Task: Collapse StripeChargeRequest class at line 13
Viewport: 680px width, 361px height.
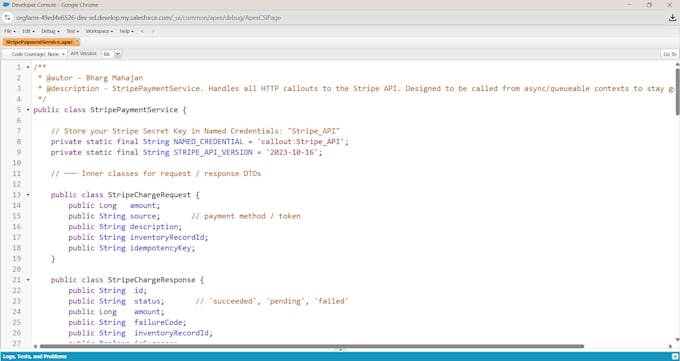Action: pos(28,195)
